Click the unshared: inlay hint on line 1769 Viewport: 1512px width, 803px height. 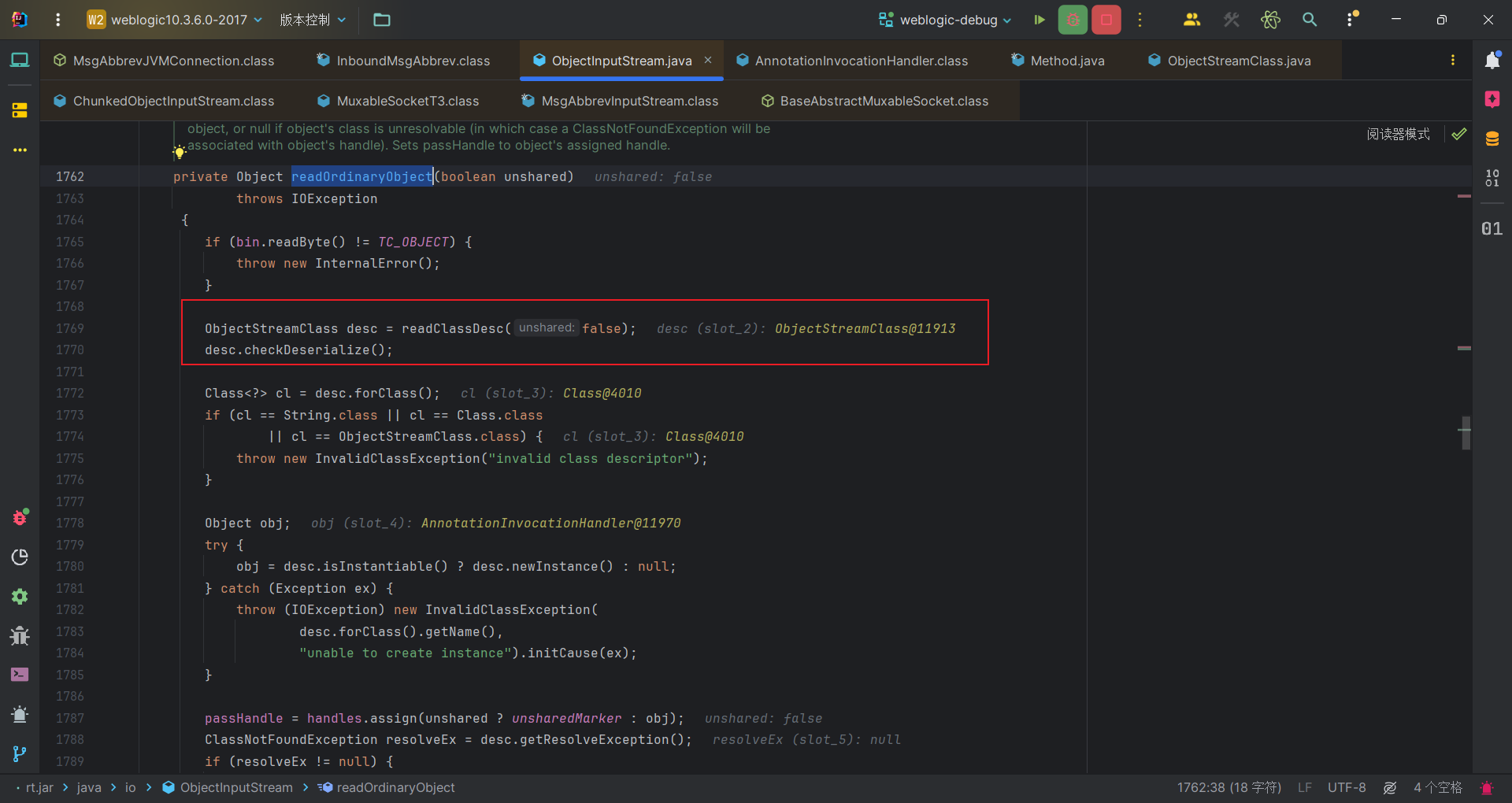point(547,327)
